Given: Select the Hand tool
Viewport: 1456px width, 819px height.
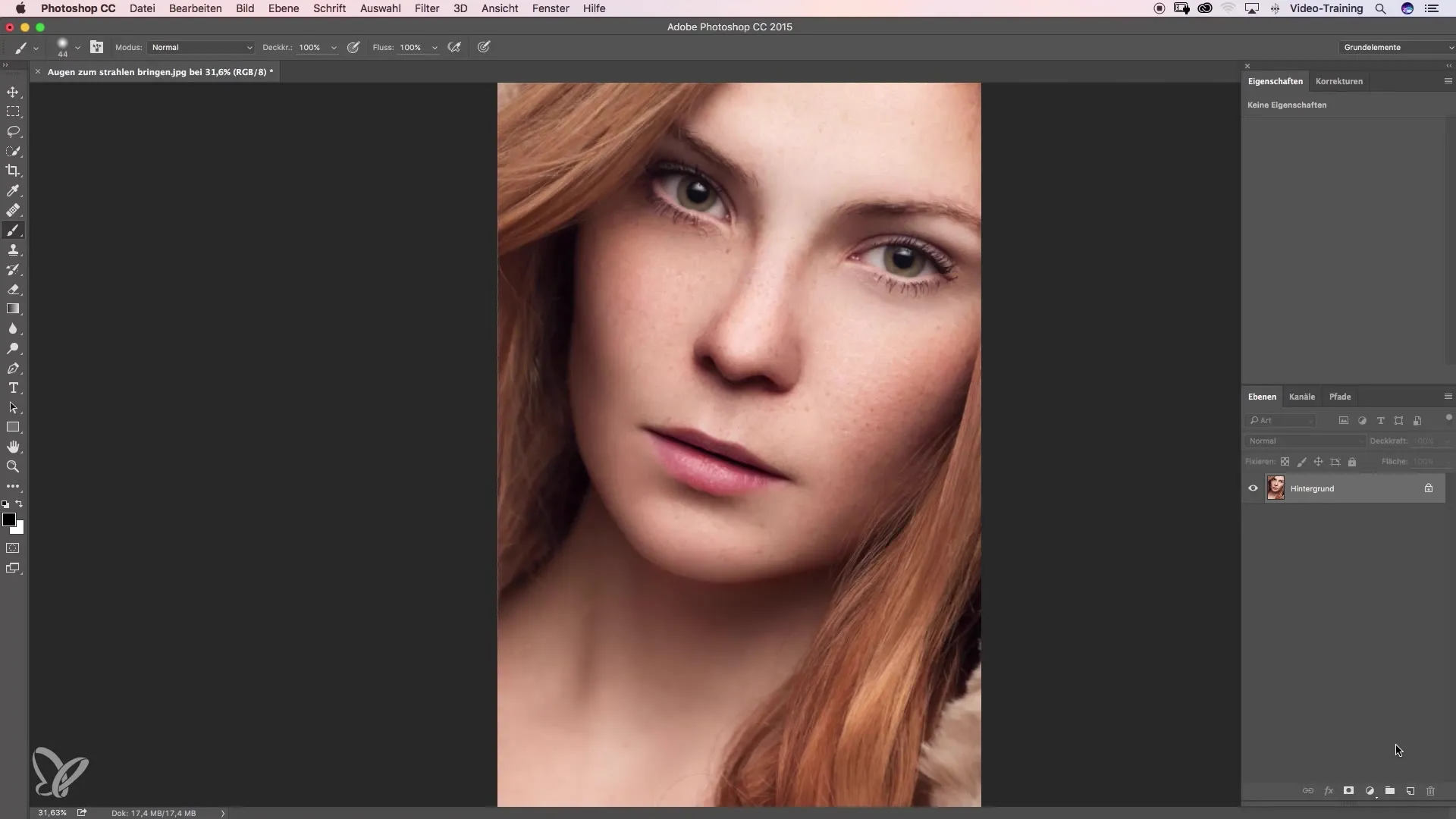Looking at the screenshot, I should [x=13, y=447].
